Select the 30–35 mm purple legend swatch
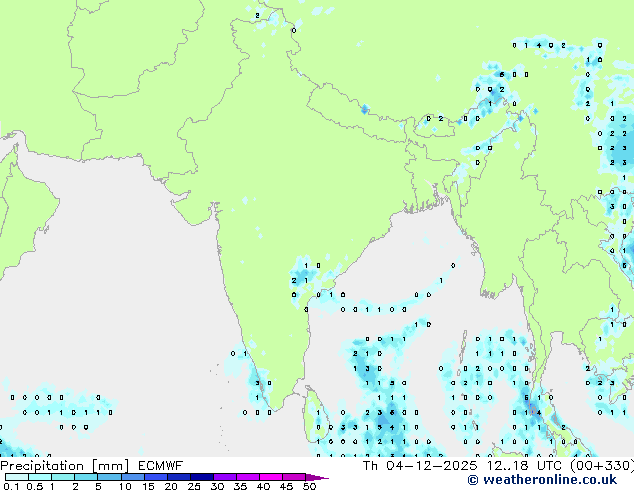This screenshot has height=490, width=634. tap(225, 477)
